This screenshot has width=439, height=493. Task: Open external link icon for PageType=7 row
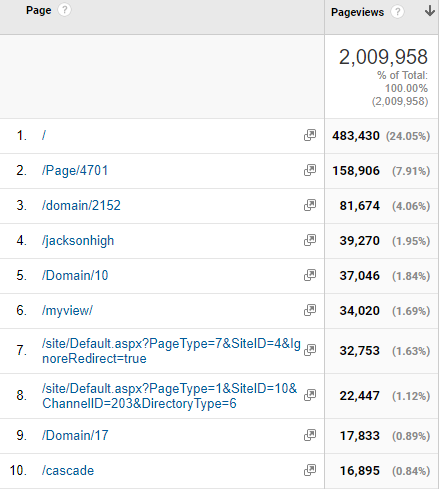[x=310, y=350]
